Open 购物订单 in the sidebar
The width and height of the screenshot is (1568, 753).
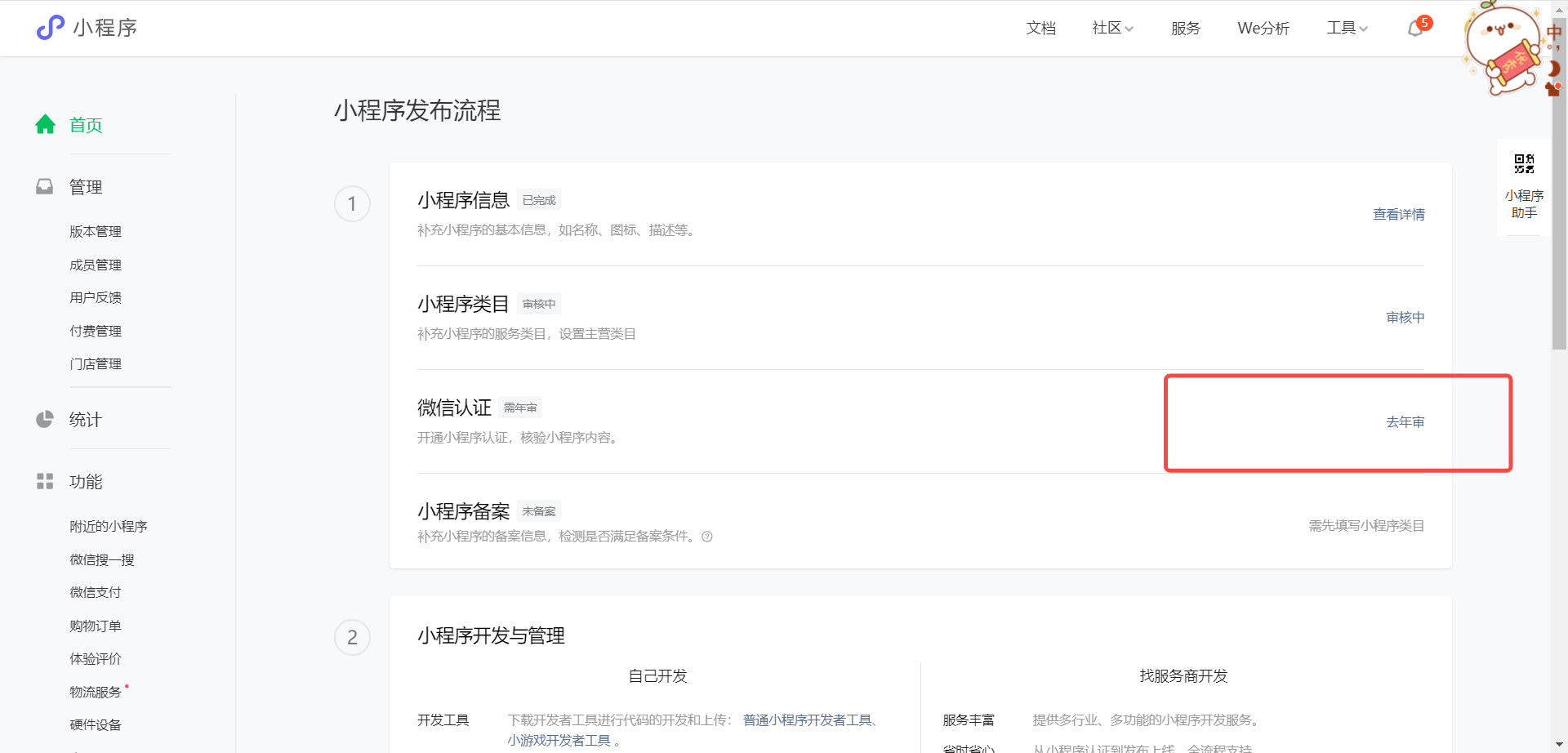point(96,626)
